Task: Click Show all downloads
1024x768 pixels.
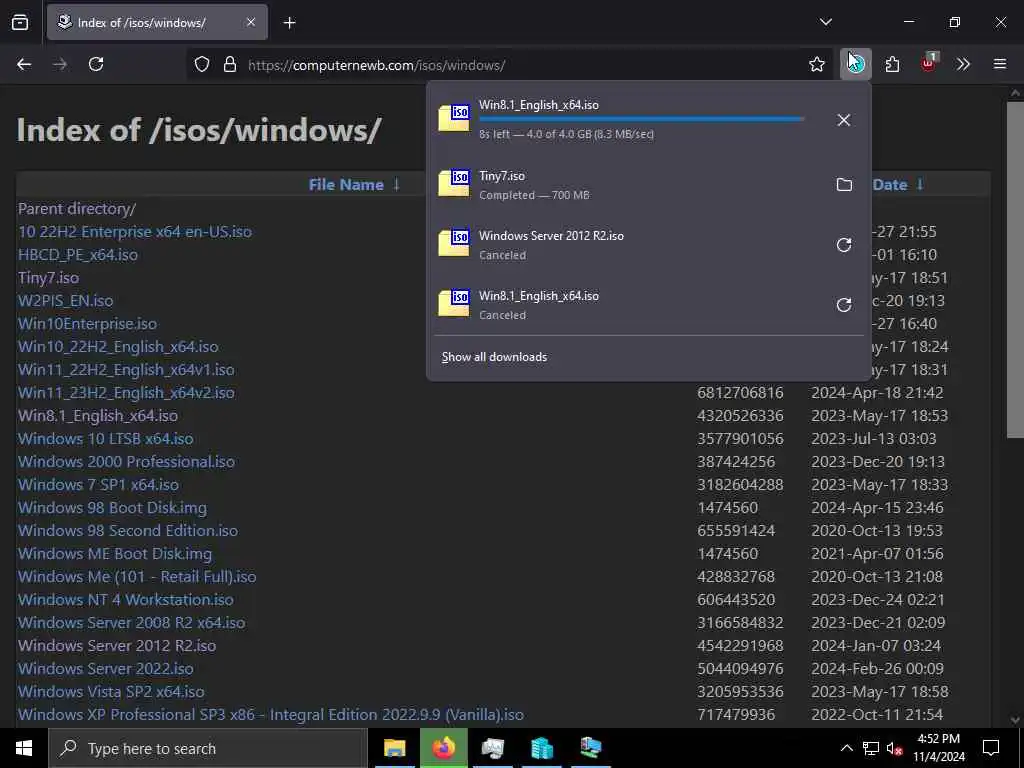Action: [494, 357]
